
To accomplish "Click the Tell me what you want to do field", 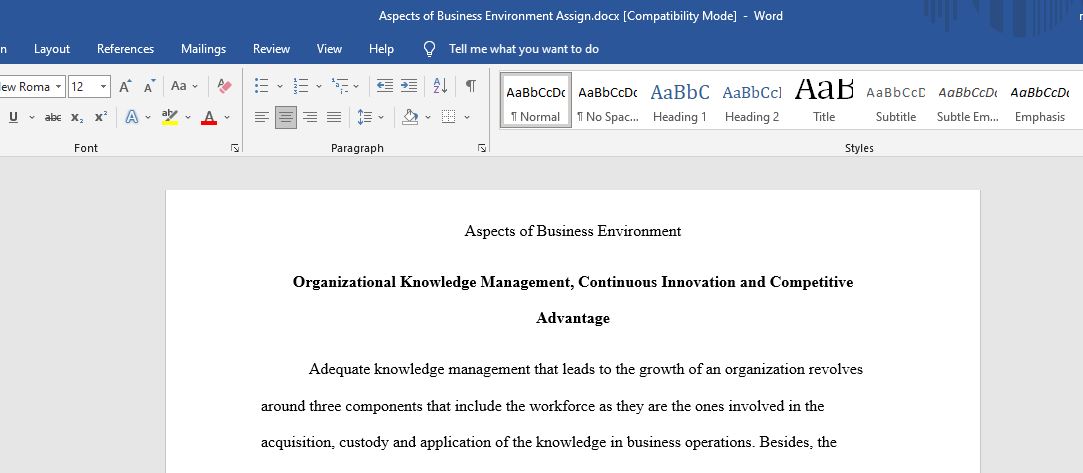I will click(x=524, y=49).
